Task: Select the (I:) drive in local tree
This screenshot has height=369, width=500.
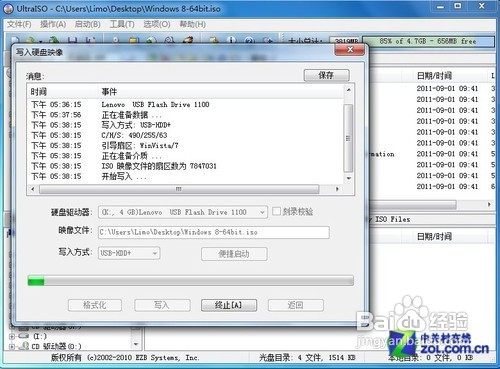Action: point(40,336)
